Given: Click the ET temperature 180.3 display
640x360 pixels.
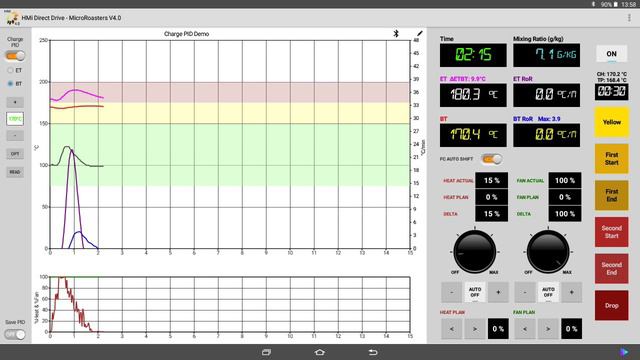Looking at the screenshot, I should 473,95.
